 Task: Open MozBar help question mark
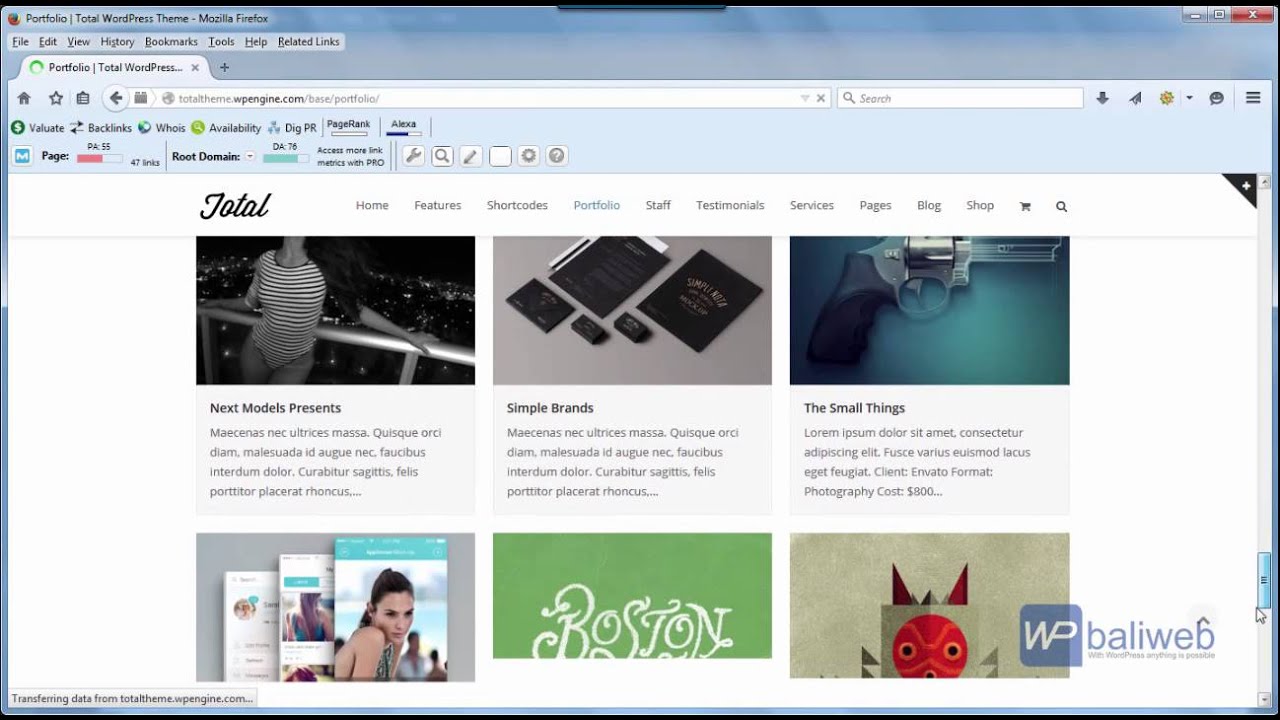558,156
